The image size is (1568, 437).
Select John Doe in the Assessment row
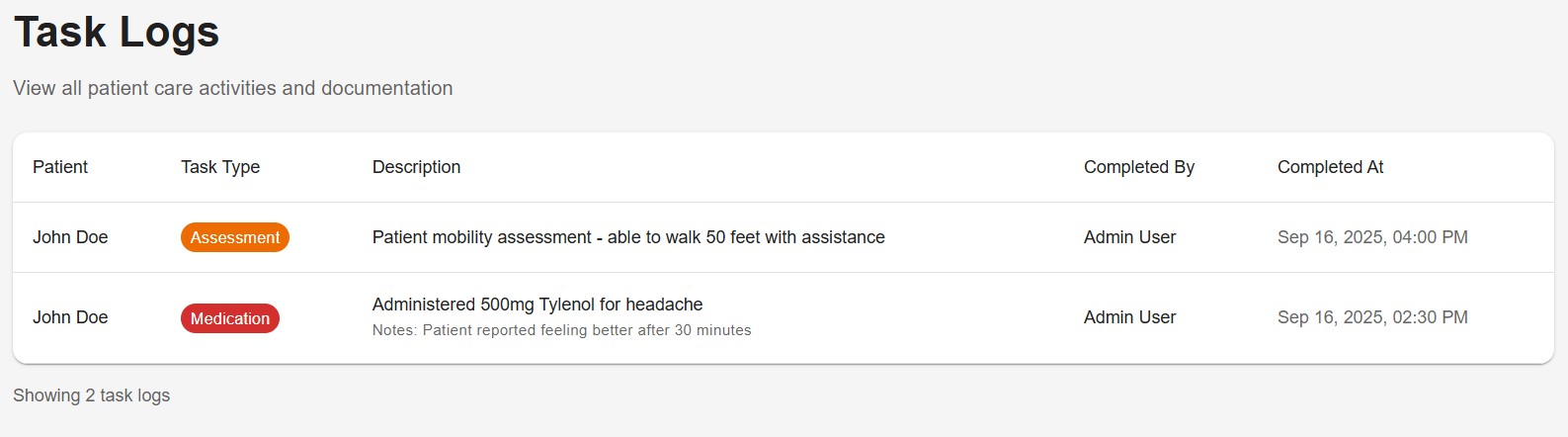click(x=70, y=237)
